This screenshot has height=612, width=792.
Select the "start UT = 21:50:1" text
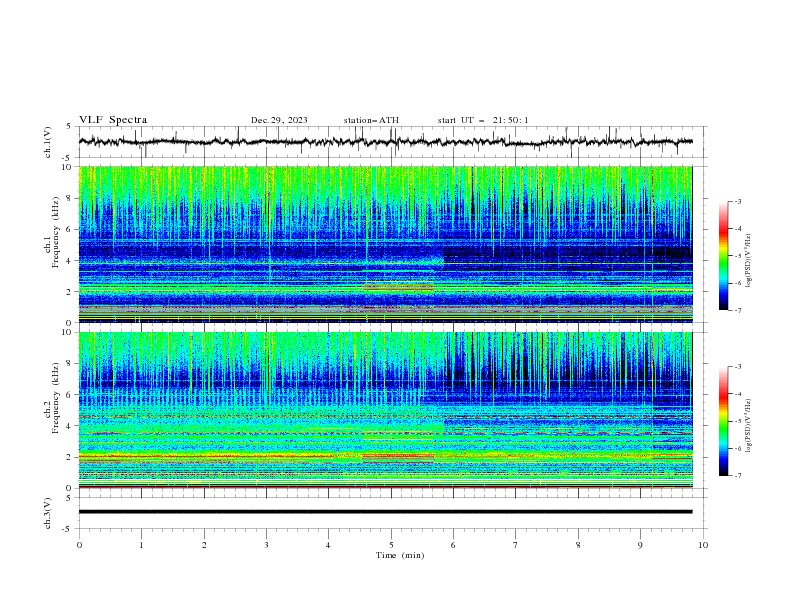483,120
